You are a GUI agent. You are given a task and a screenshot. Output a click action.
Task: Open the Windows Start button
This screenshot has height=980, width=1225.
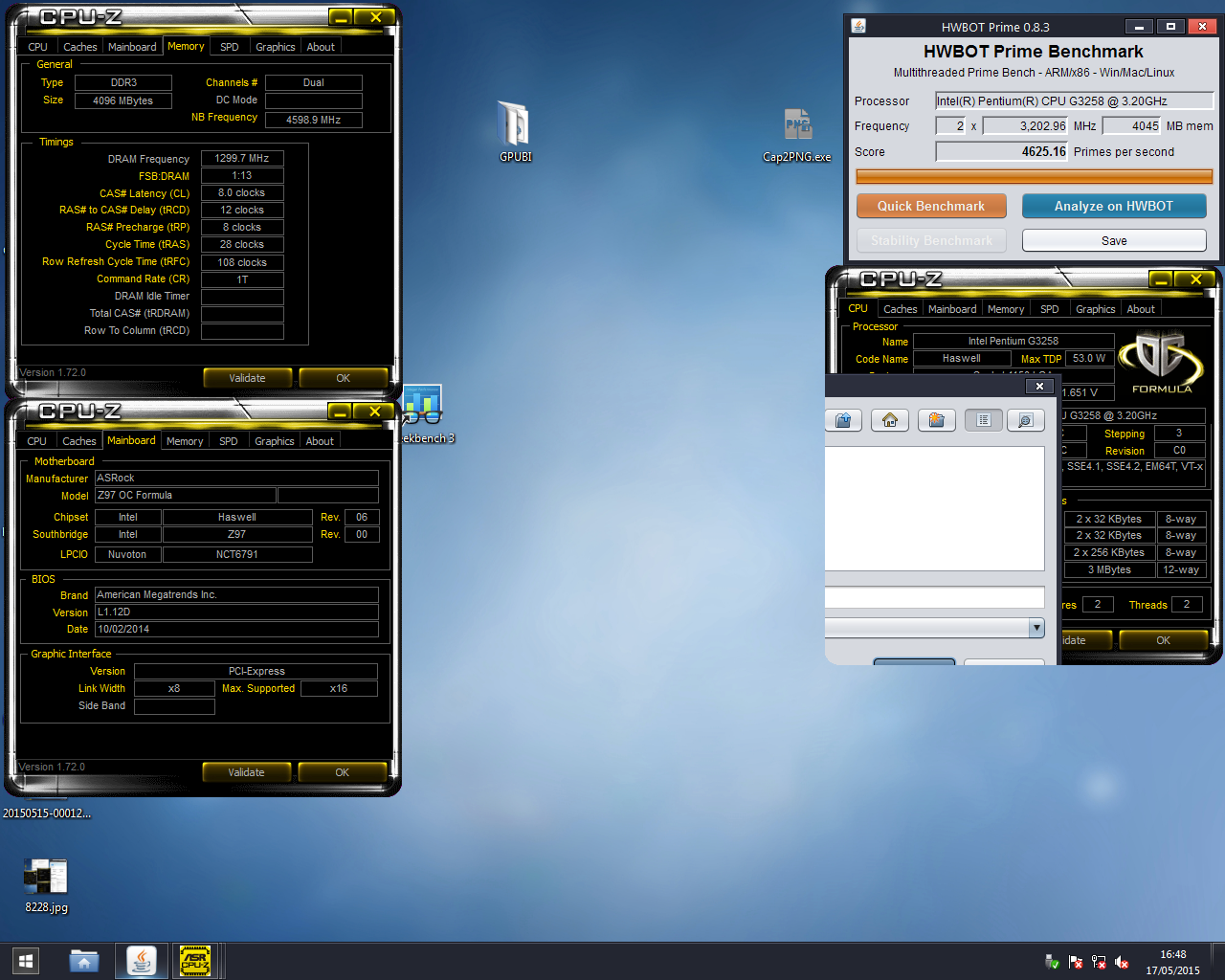26,961
